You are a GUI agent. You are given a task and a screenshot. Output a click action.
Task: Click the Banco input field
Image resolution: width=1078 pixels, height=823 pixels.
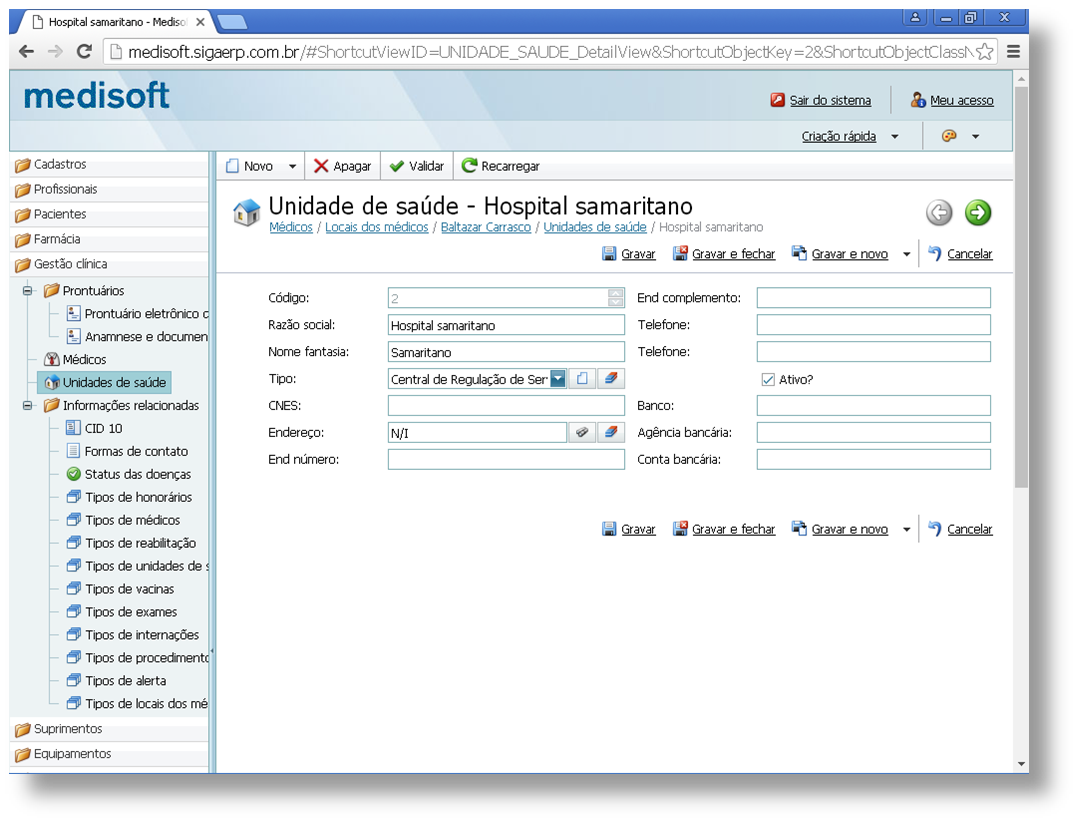coord(874,406)
